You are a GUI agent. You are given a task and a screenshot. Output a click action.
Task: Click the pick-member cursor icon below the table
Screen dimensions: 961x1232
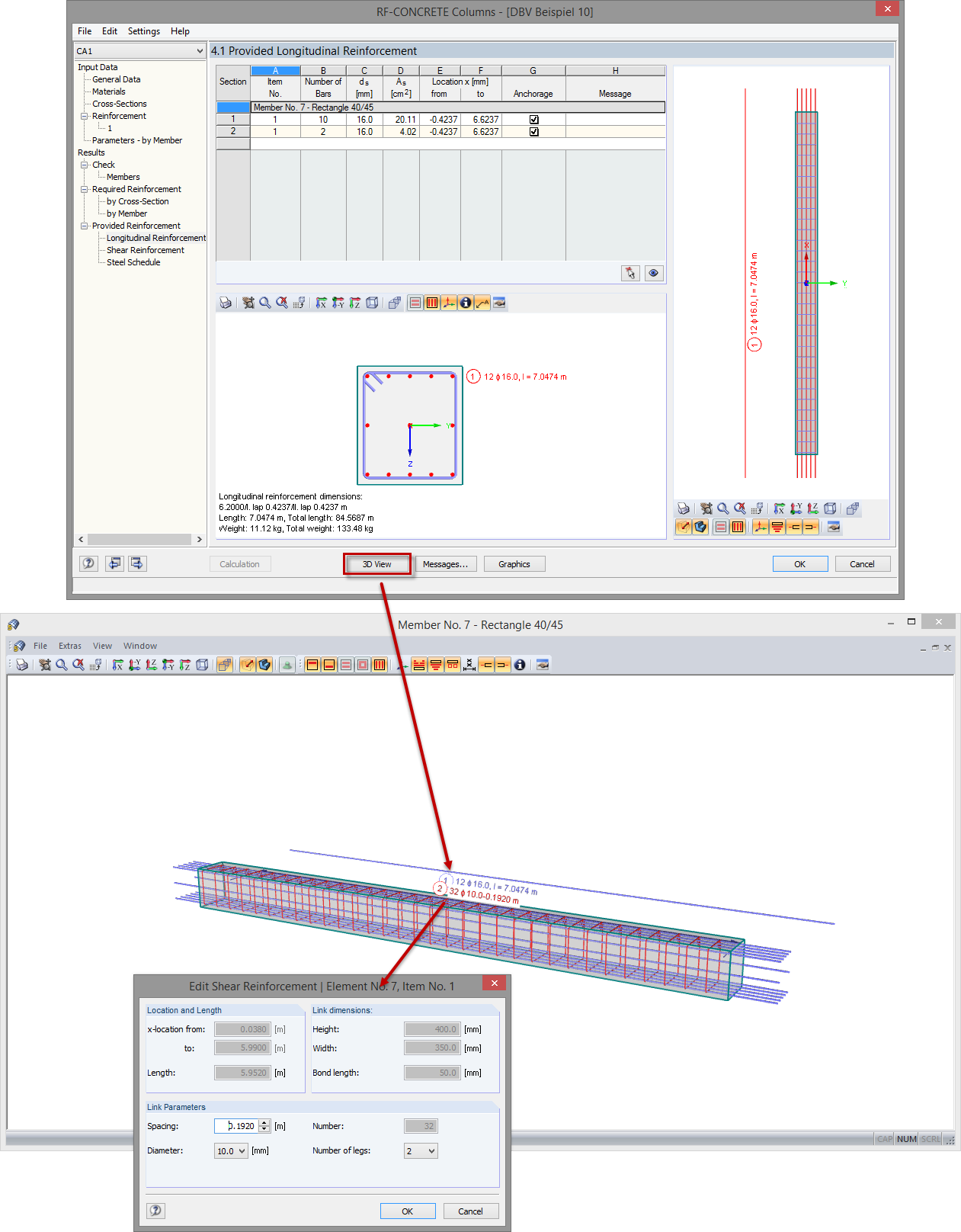point(630,273)
